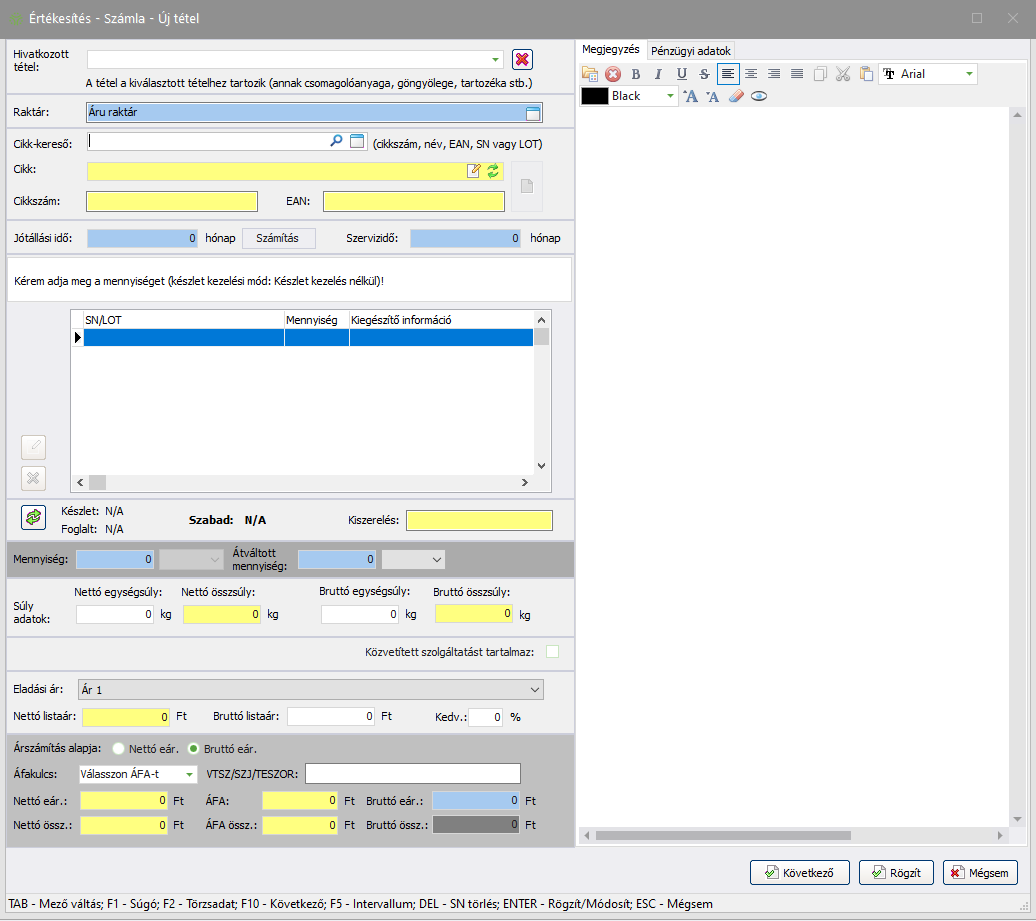The width and height of the screenshot is (1036, 921).
Task: Select the Nettó eár. radio button
Action: pyautogui.click(x=119, y=748)
